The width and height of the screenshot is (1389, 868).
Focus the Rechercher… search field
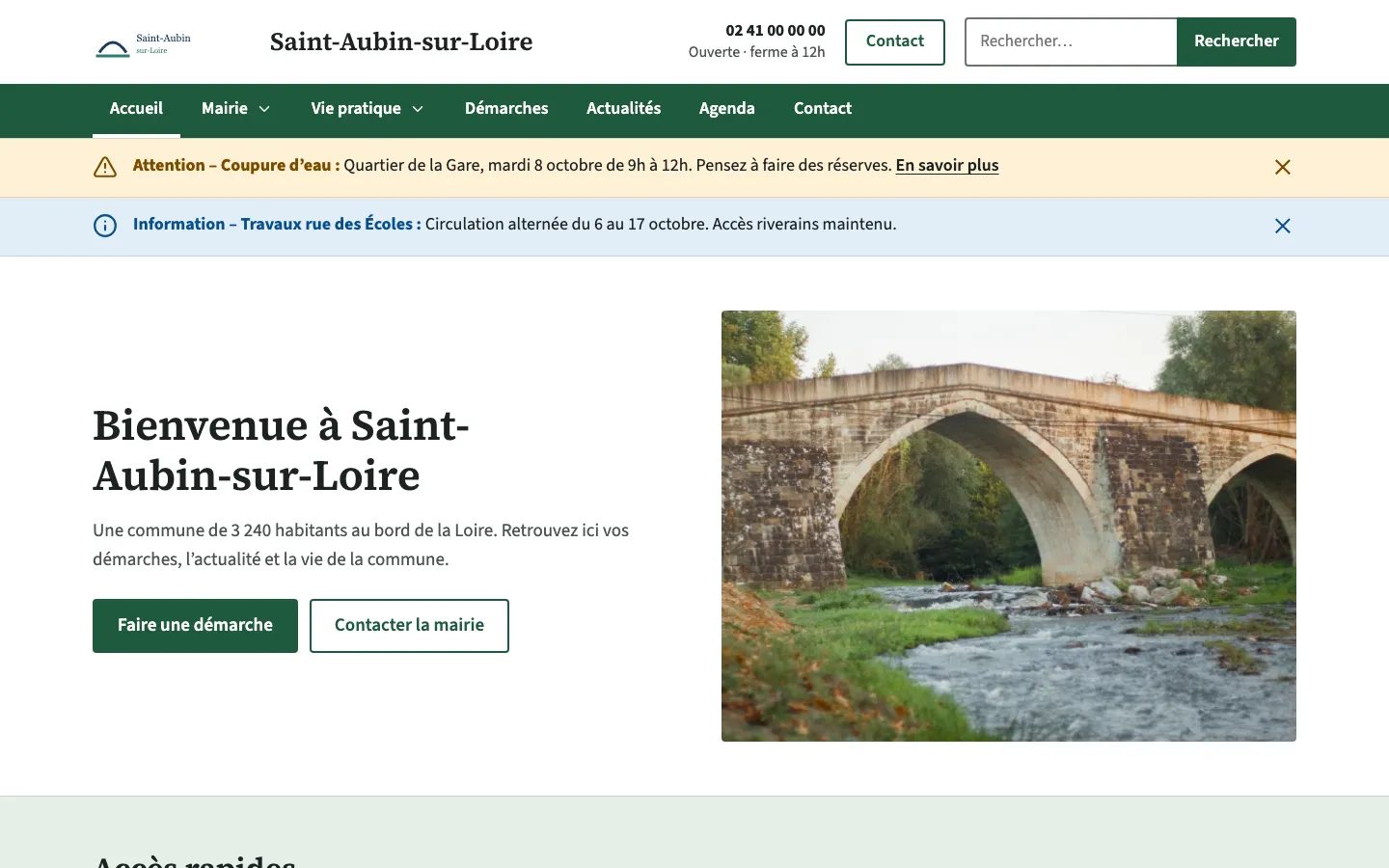(x=1071, y=41)
